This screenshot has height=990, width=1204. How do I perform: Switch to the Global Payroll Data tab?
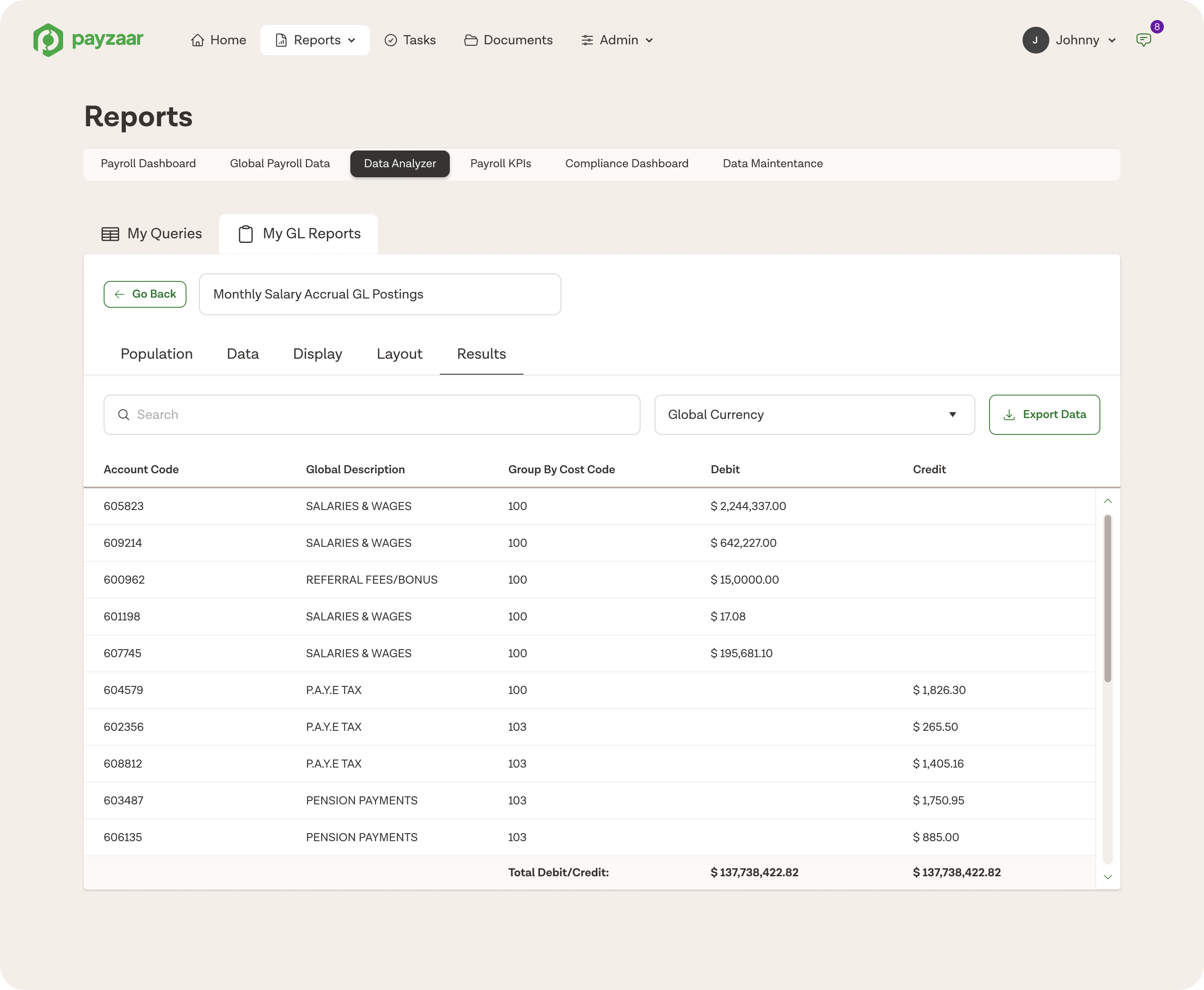280,163
